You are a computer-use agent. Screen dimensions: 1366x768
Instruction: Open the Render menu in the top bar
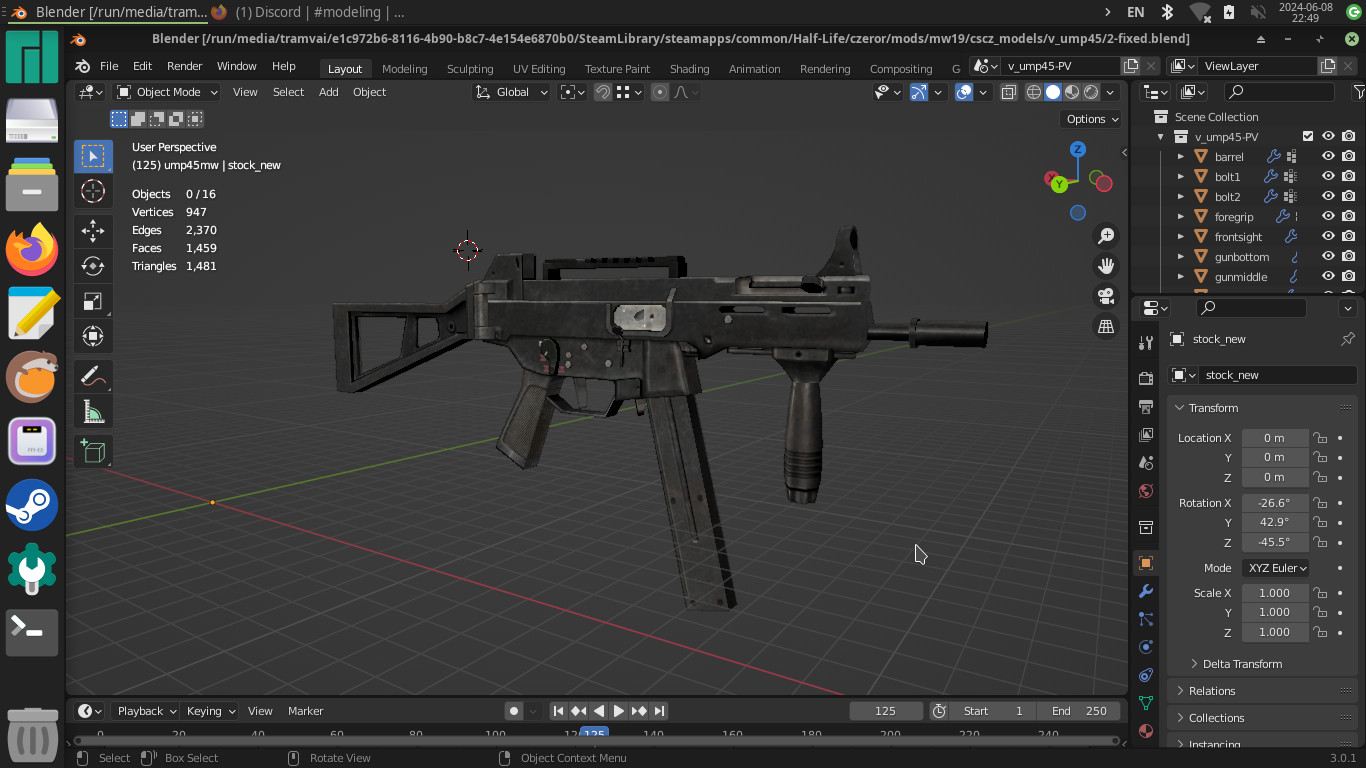tap(184, 65)
